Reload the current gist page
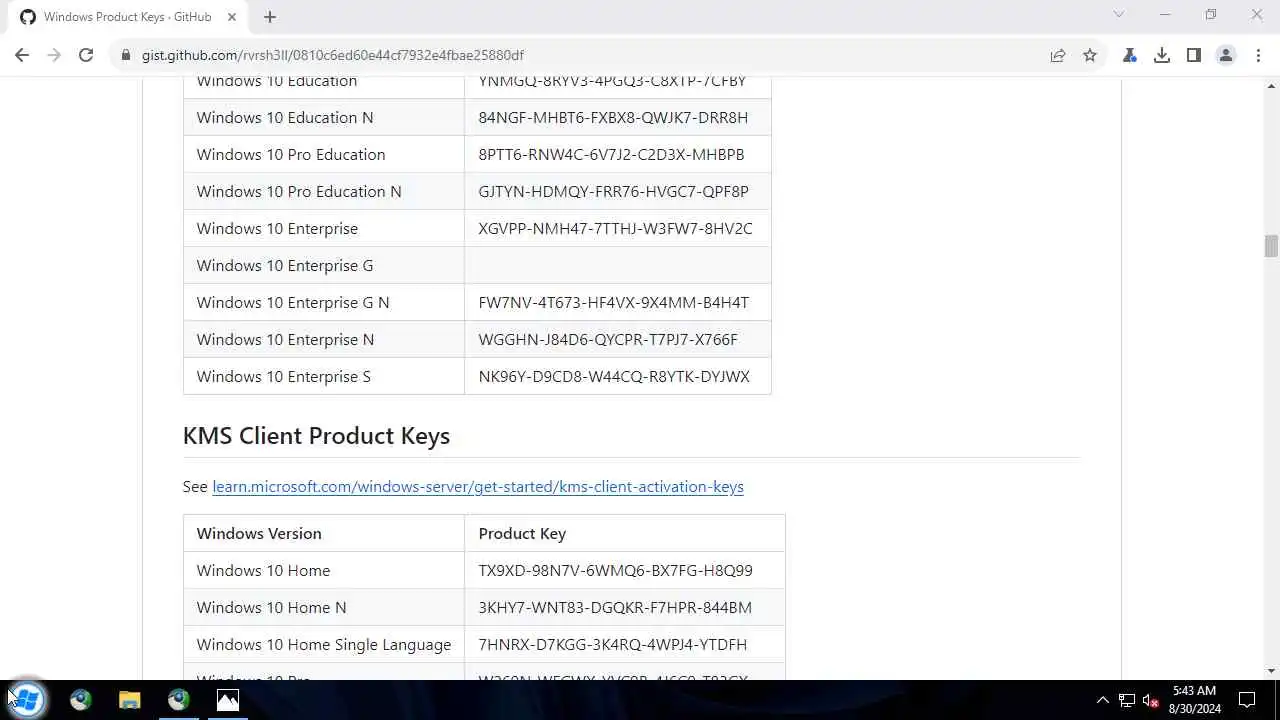This screenshot has width=1280, height=720. click(86, 55)
